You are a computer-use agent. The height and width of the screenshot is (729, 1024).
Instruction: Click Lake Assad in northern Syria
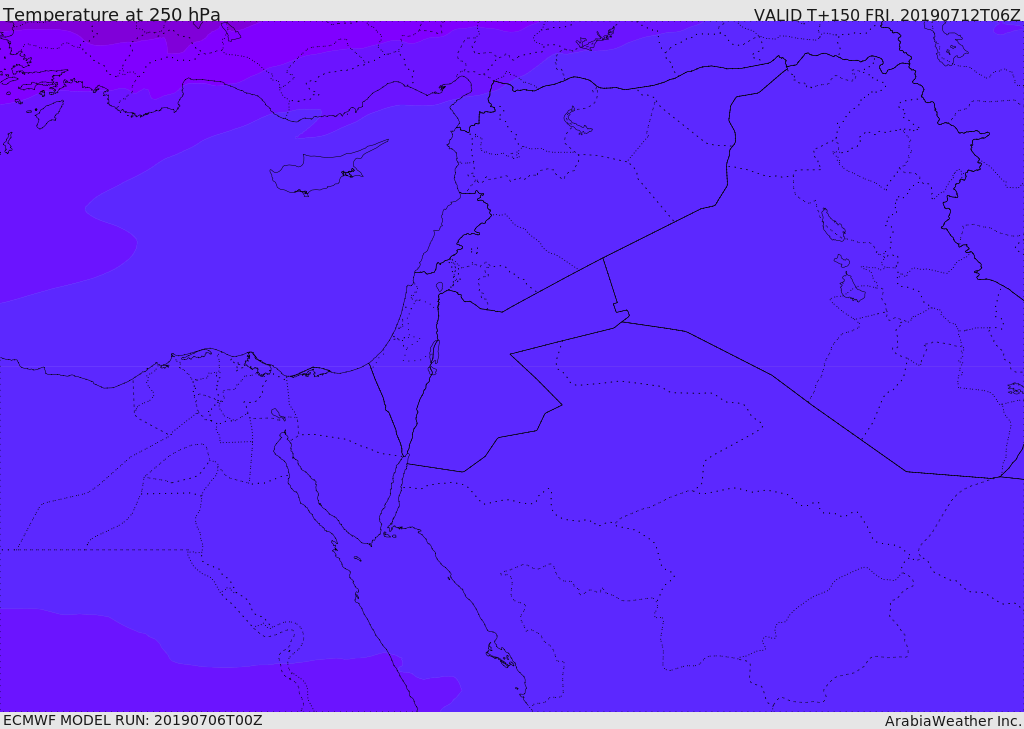(x=577, y=121)
